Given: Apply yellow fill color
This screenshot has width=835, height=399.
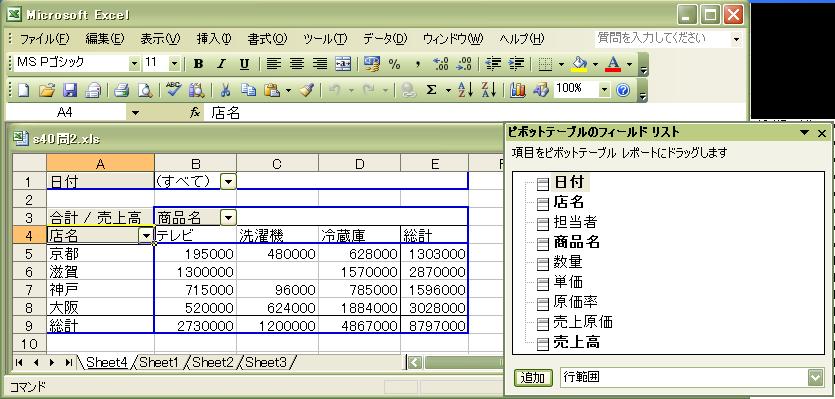Looking at the screenshot, I should 578,64.
